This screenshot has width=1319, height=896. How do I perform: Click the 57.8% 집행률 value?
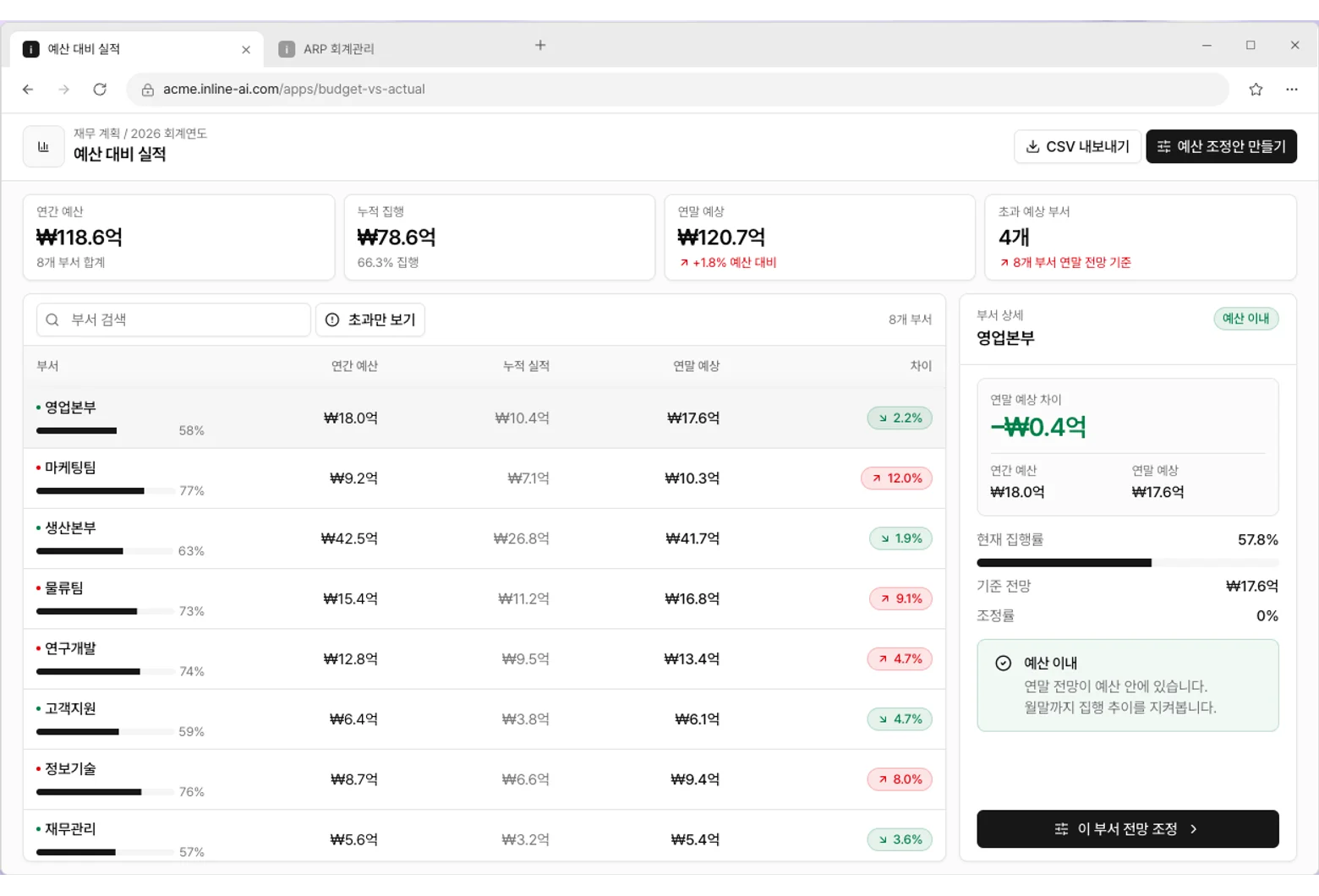tap(1257, 540)
